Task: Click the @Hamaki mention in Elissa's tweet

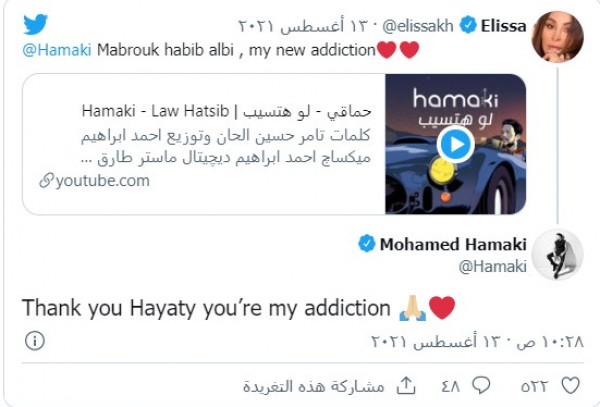Action: click(x=57, y=50)
